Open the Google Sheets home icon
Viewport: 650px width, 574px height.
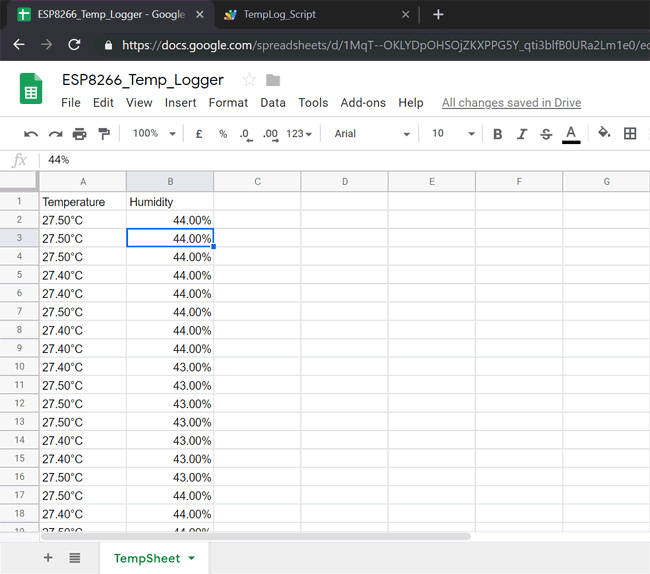[x=31, y=88]
